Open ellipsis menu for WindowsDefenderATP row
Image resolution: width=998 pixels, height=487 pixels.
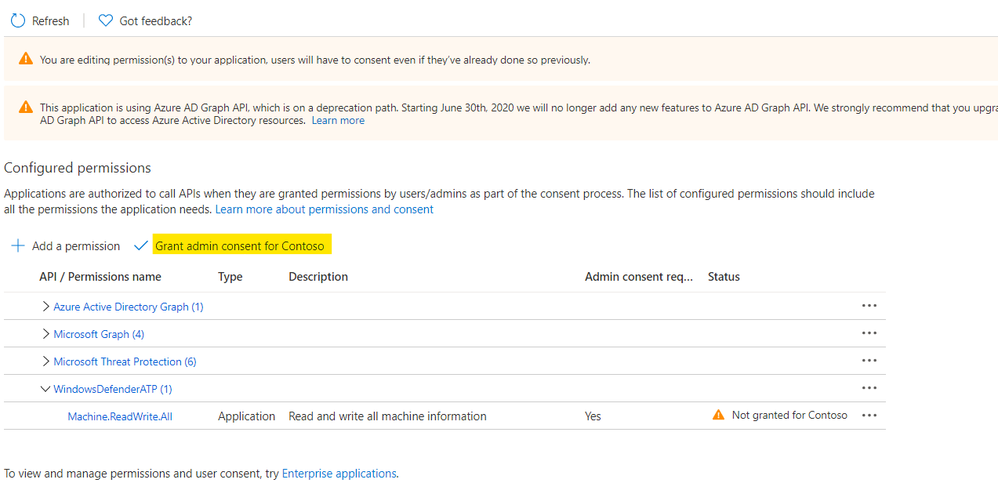(x=868, y=389)
